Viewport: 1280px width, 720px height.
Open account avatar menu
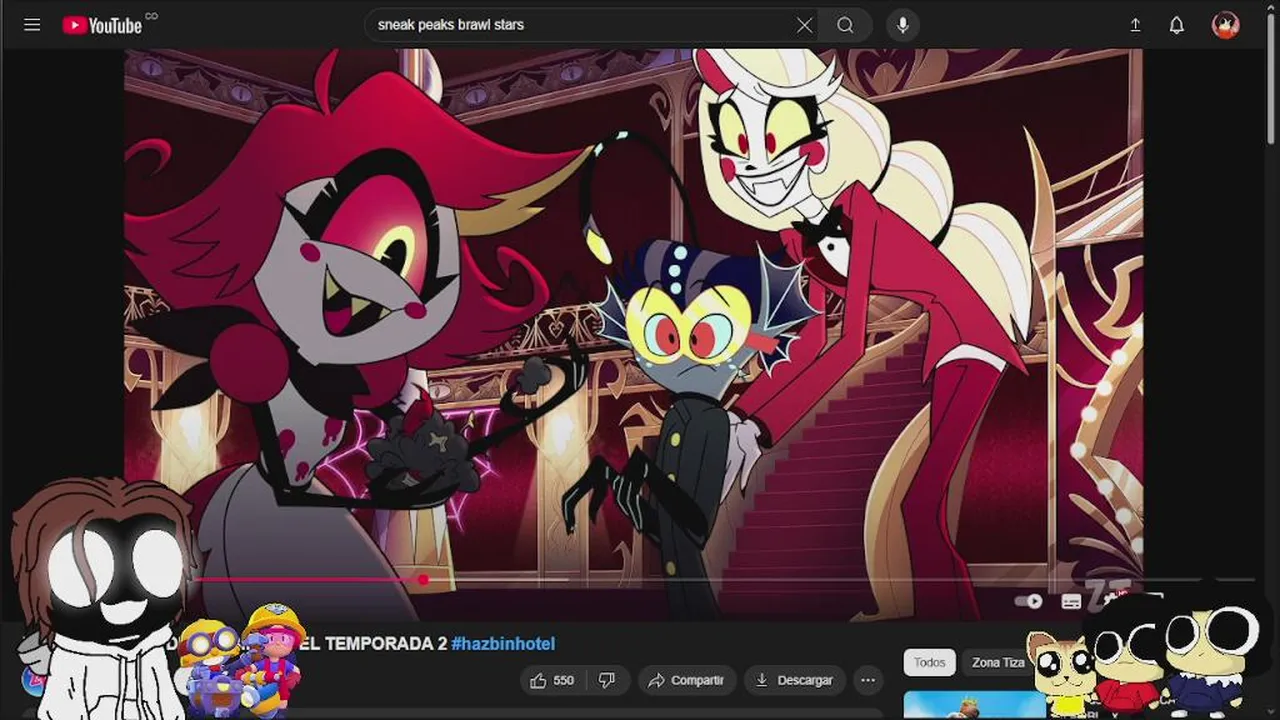[1226, 25]
